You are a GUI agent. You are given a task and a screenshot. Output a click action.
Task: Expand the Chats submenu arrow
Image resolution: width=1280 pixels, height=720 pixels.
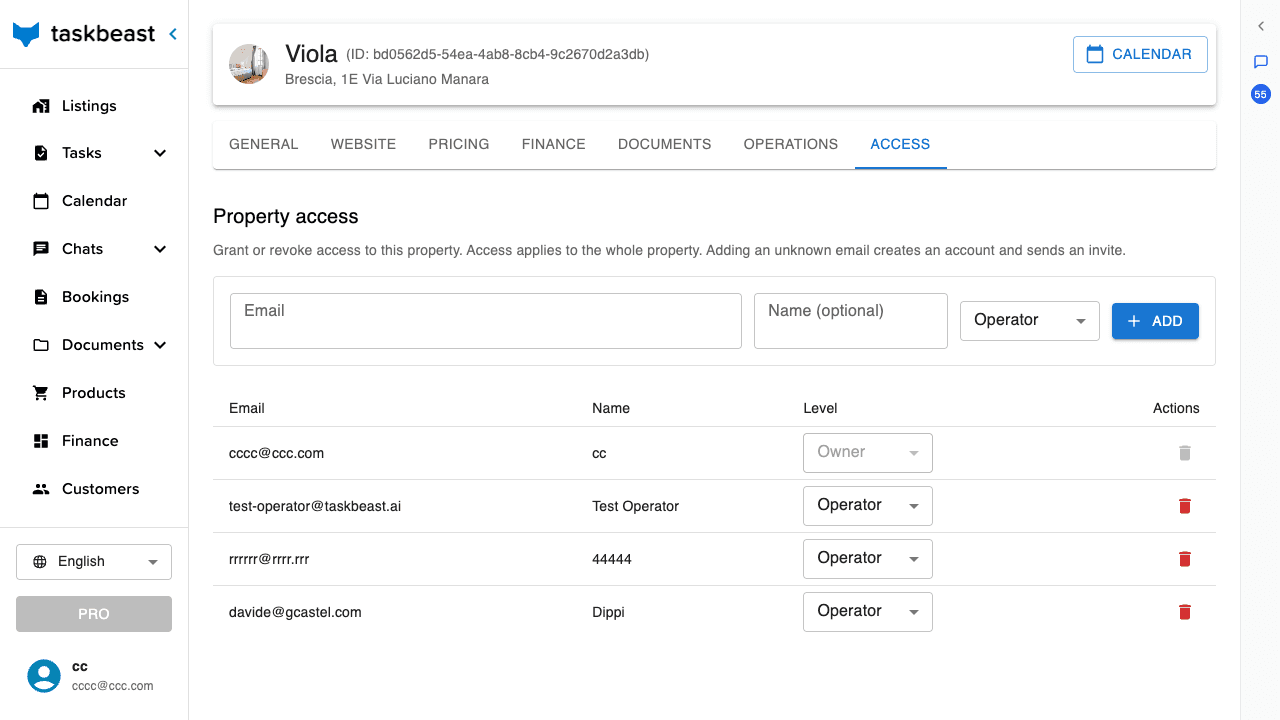click(x=160, y=249)
